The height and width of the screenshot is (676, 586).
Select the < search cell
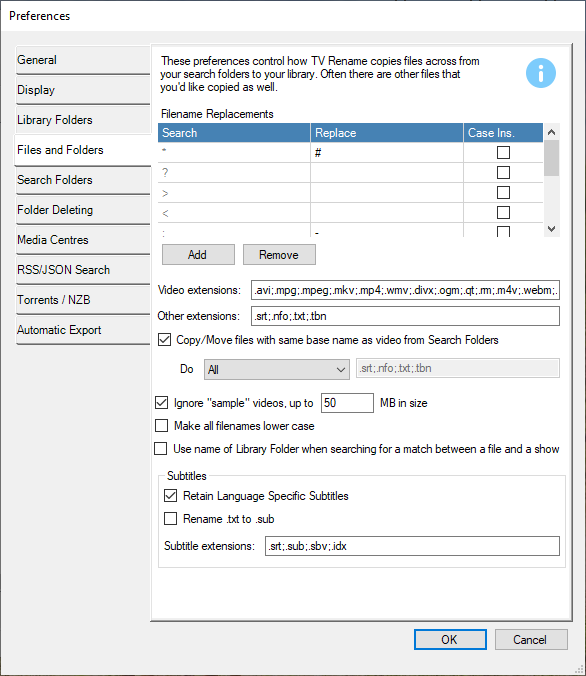pyautogui.click(x=234, y=212)
